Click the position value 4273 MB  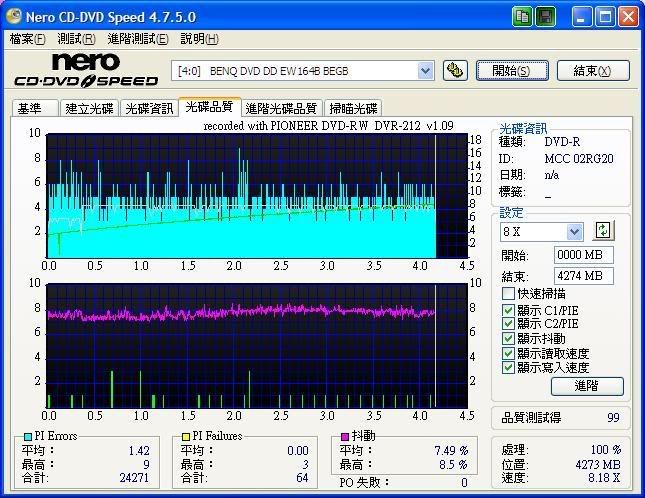(x=598, y=465)
